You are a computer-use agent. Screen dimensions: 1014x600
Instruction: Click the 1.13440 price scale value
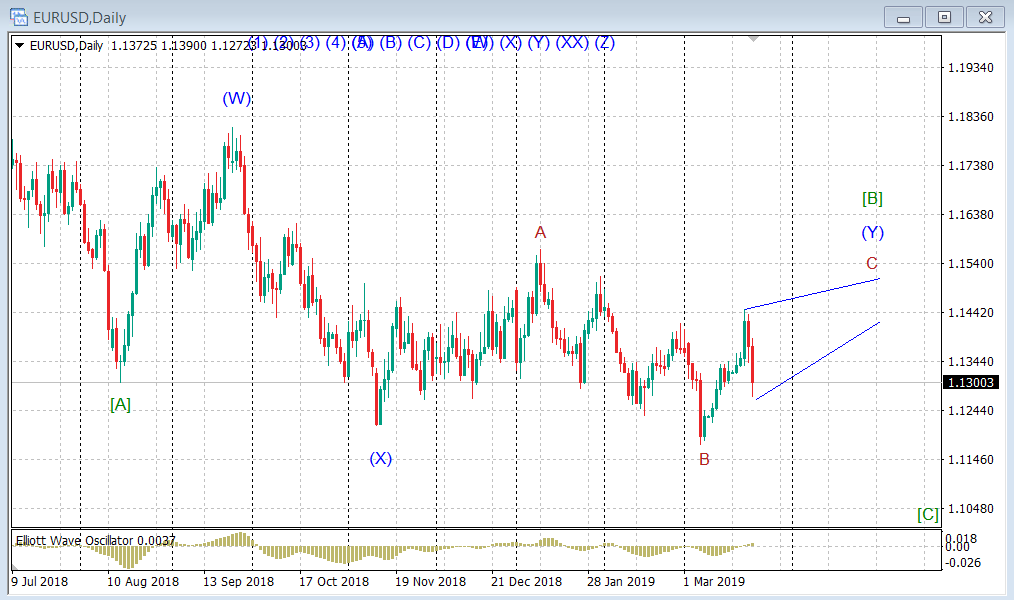pos(970,362)
